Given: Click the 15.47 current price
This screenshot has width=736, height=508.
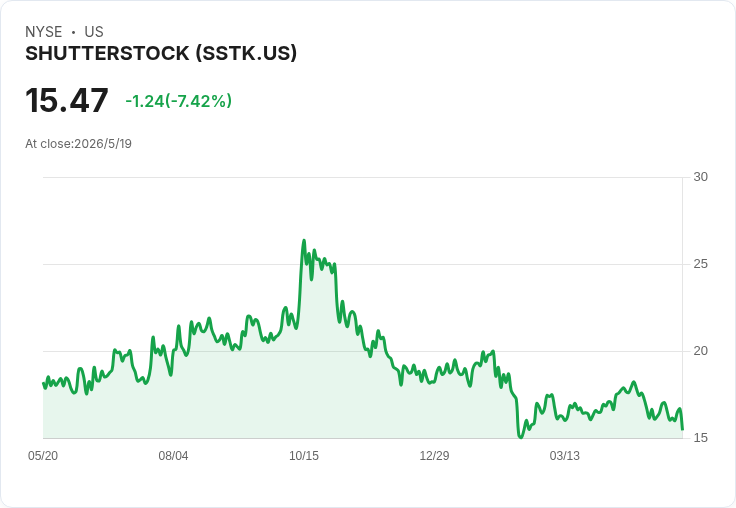Looking at the screenshot, I should tap(67, 100).
